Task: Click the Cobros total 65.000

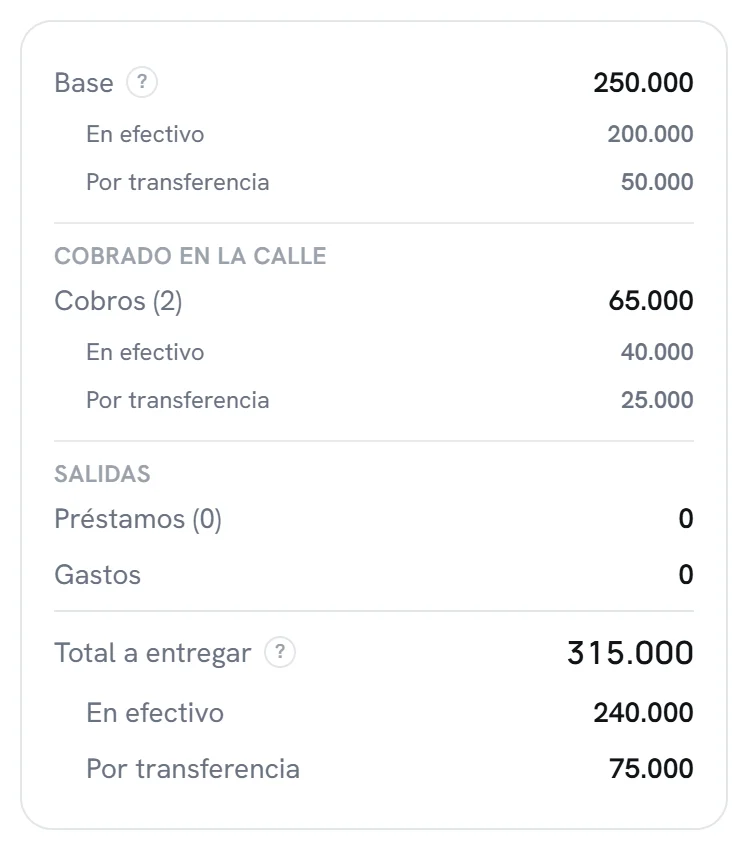Action: tap(650, 301)
